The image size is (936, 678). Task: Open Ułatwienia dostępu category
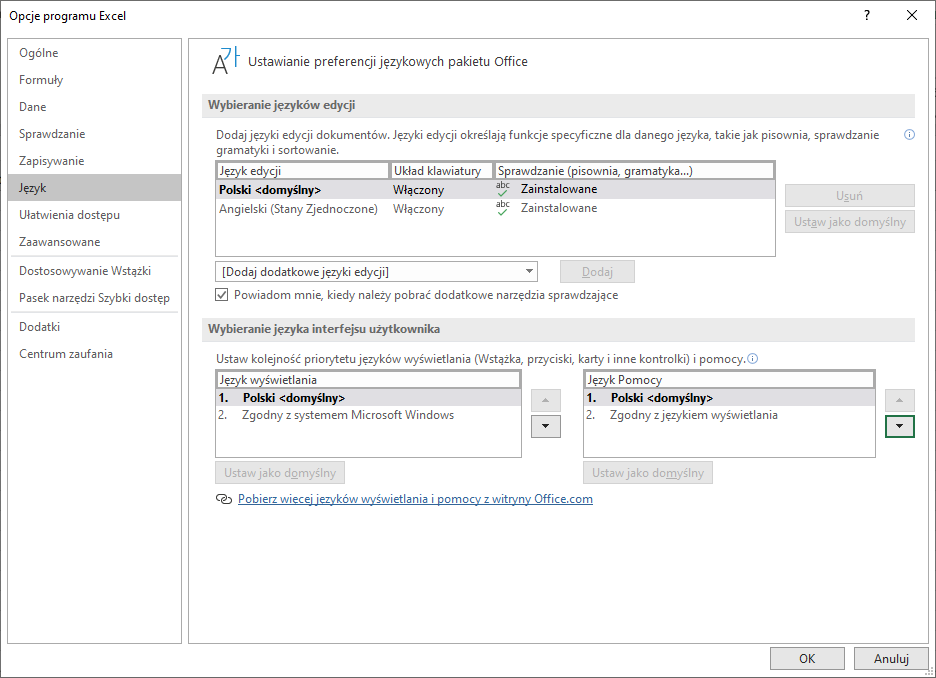(x=94, y=215)
